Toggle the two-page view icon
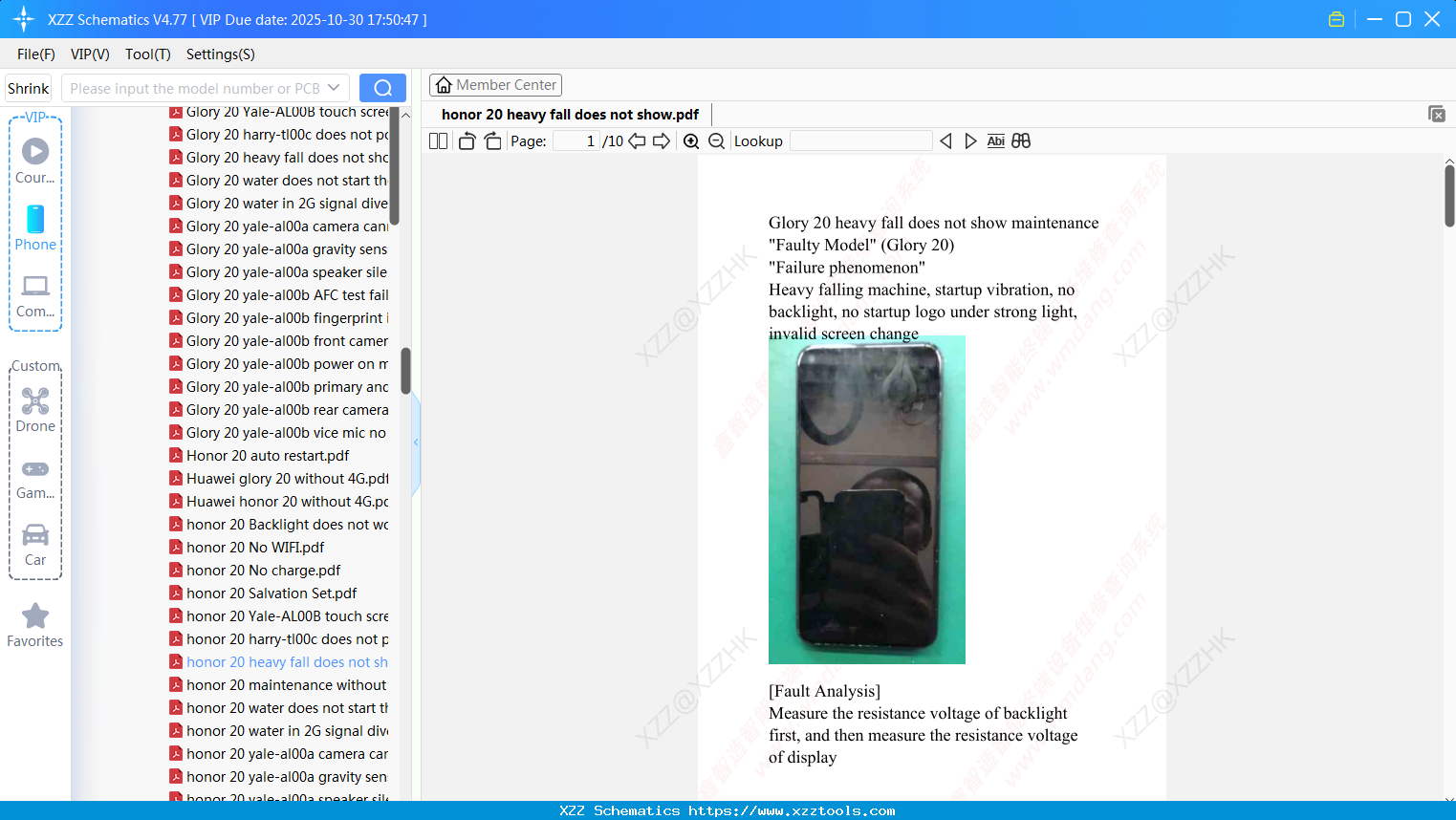The image size is (1456, 820). pos(438,141)
